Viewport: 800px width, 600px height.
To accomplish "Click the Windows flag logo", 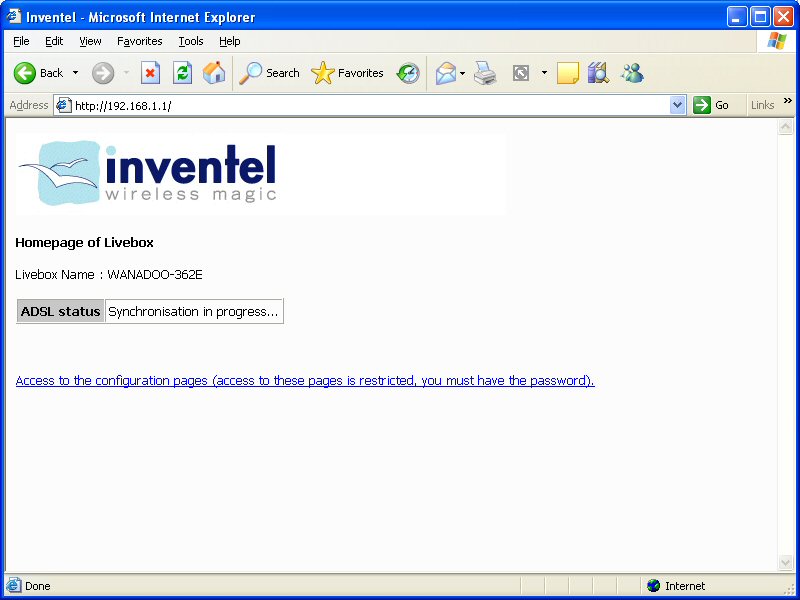I will coord(777,41).
